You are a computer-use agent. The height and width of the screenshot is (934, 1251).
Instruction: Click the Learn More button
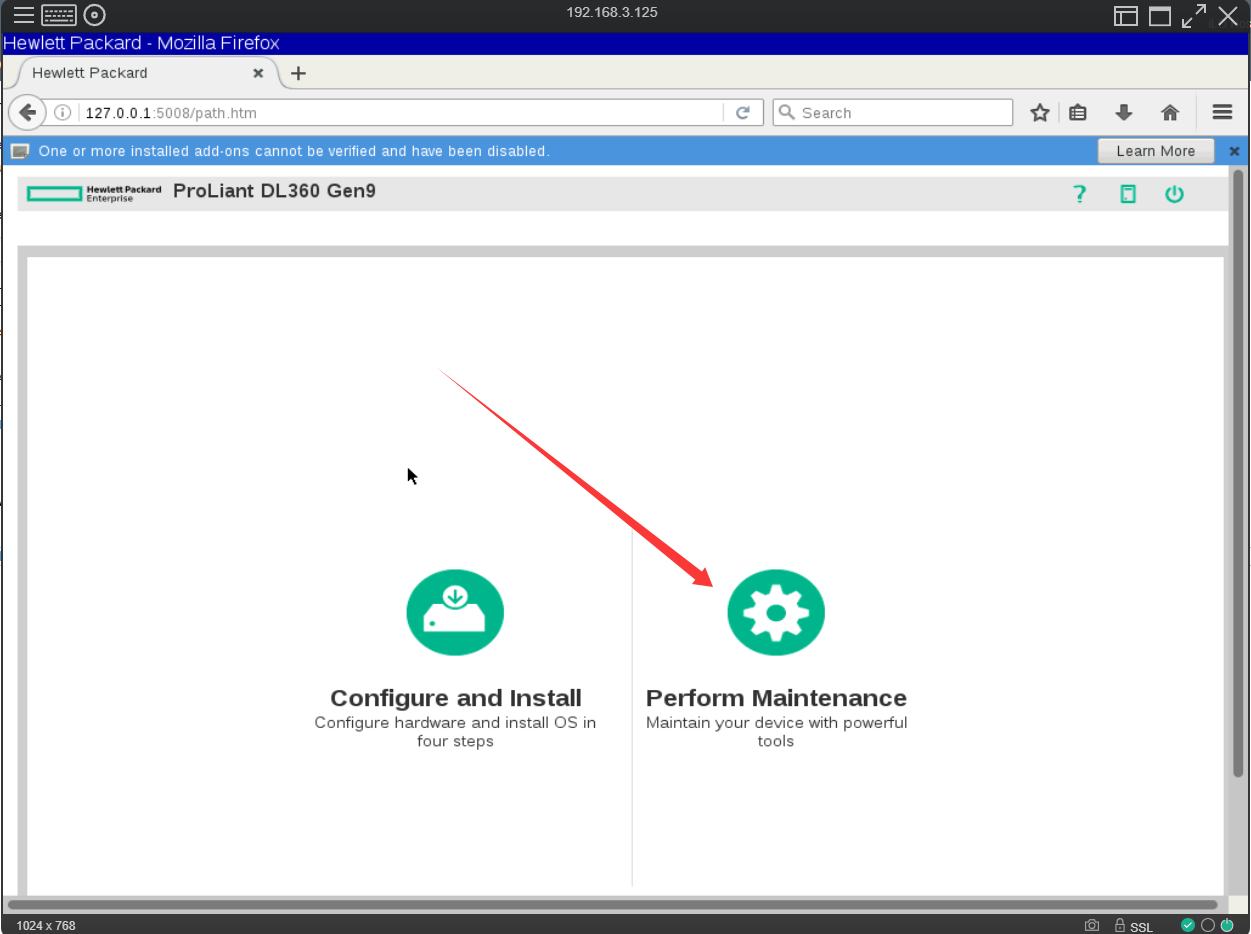(x=1156, y=151)
